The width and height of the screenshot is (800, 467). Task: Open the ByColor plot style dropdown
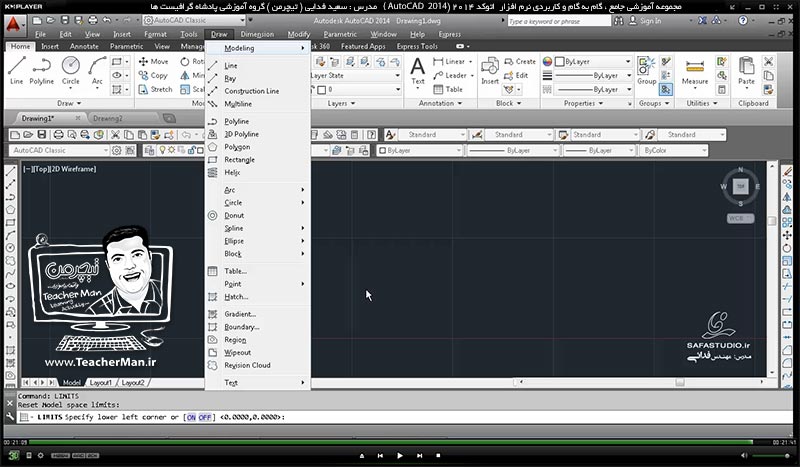coord(673,151)
